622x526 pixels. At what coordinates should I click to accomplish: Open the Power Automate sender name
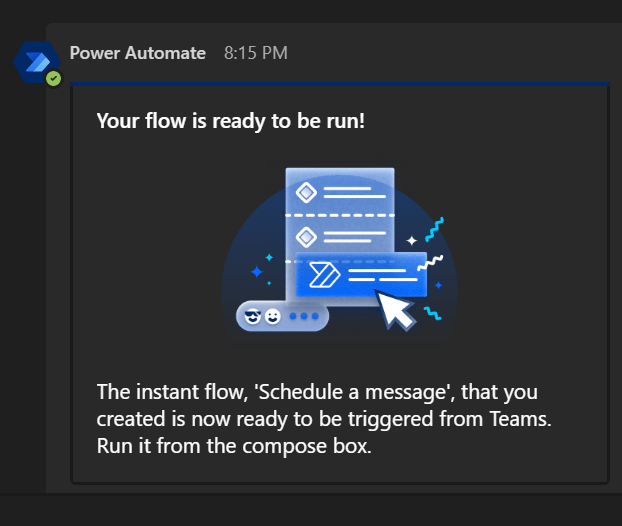(138, 53)
